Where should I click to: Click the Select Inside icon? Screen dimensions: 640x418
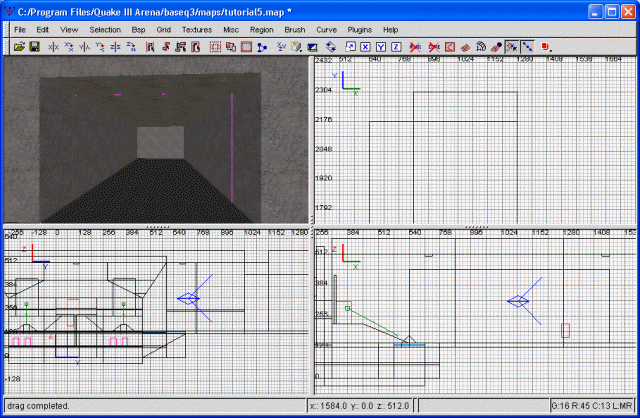(x=196, y=47)
